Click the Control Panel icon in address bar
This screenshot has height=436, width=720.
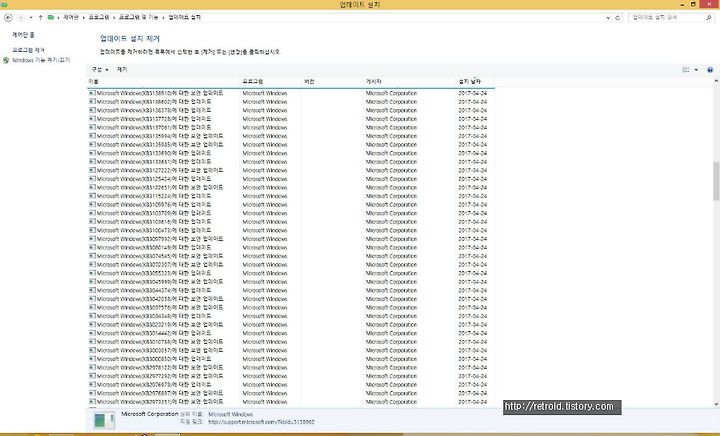point(51,17)
